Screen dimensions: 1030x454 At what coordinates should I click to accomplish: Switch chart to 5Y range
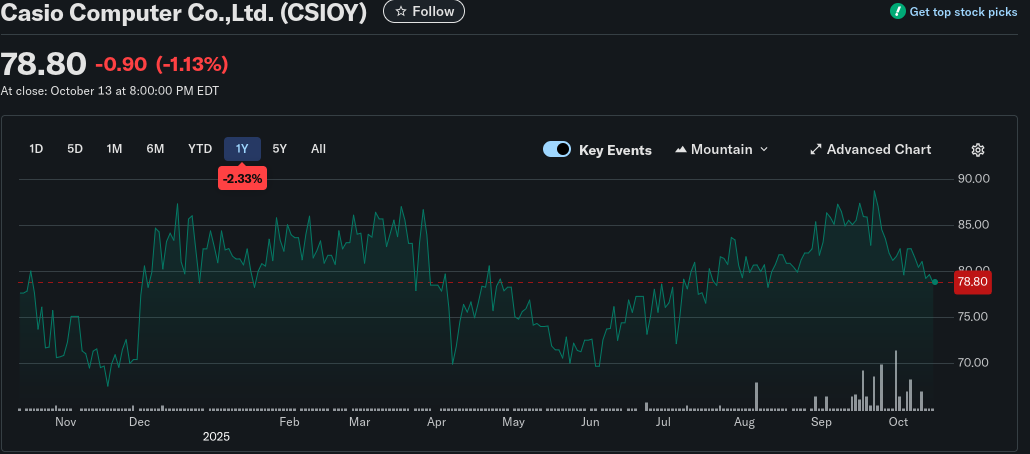(x=280, y=149)
